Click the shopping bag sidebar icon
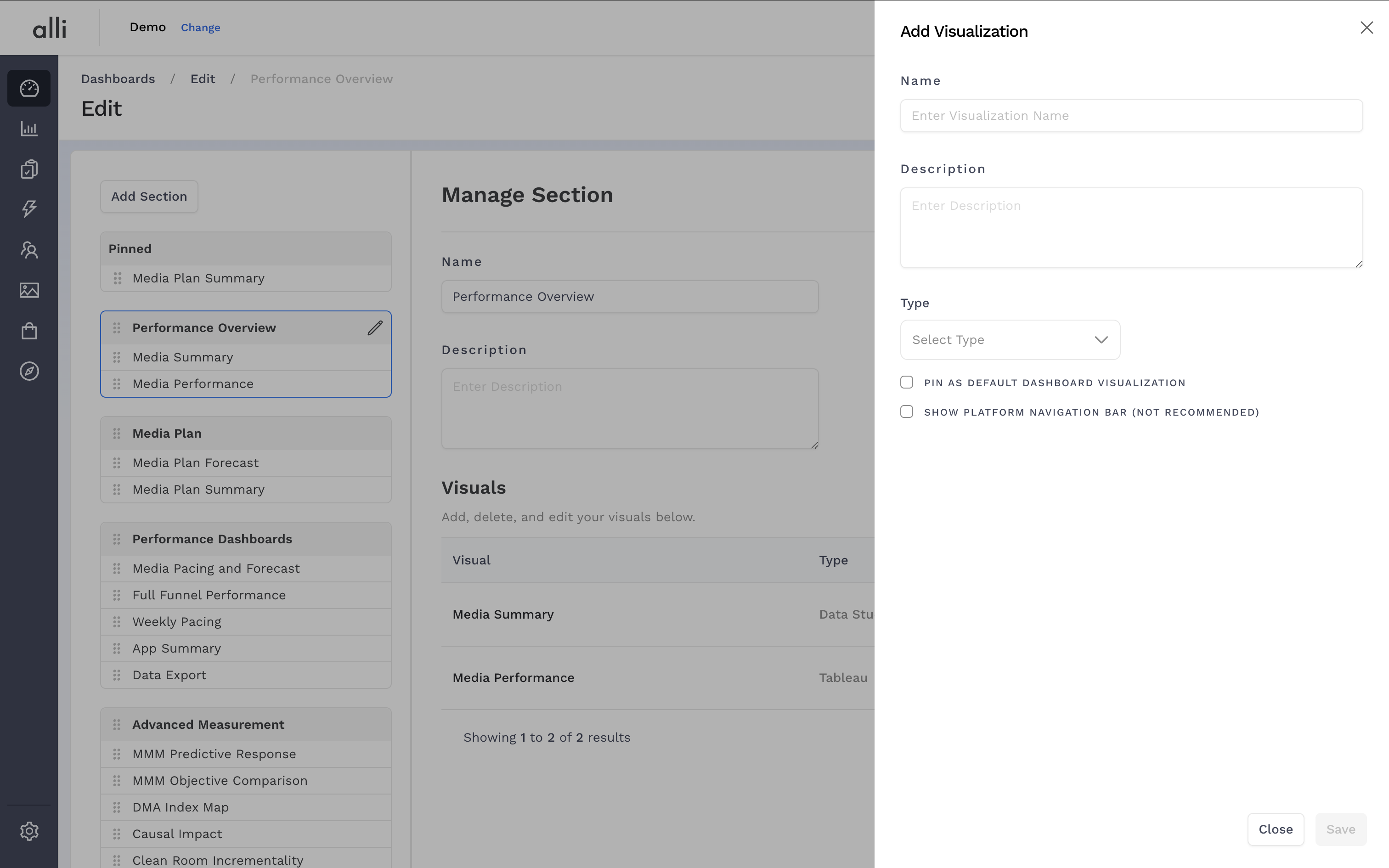 pos(28,331)
